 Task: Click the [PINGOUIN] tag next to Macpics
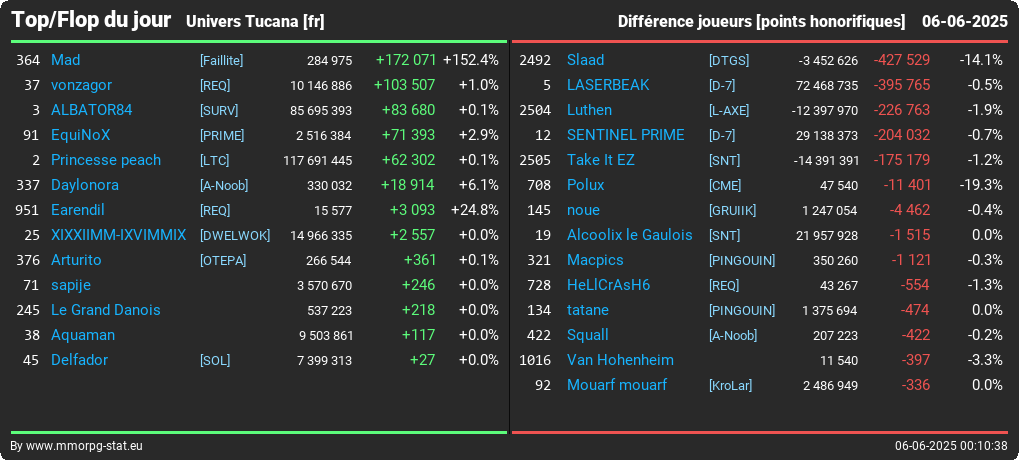742,261
